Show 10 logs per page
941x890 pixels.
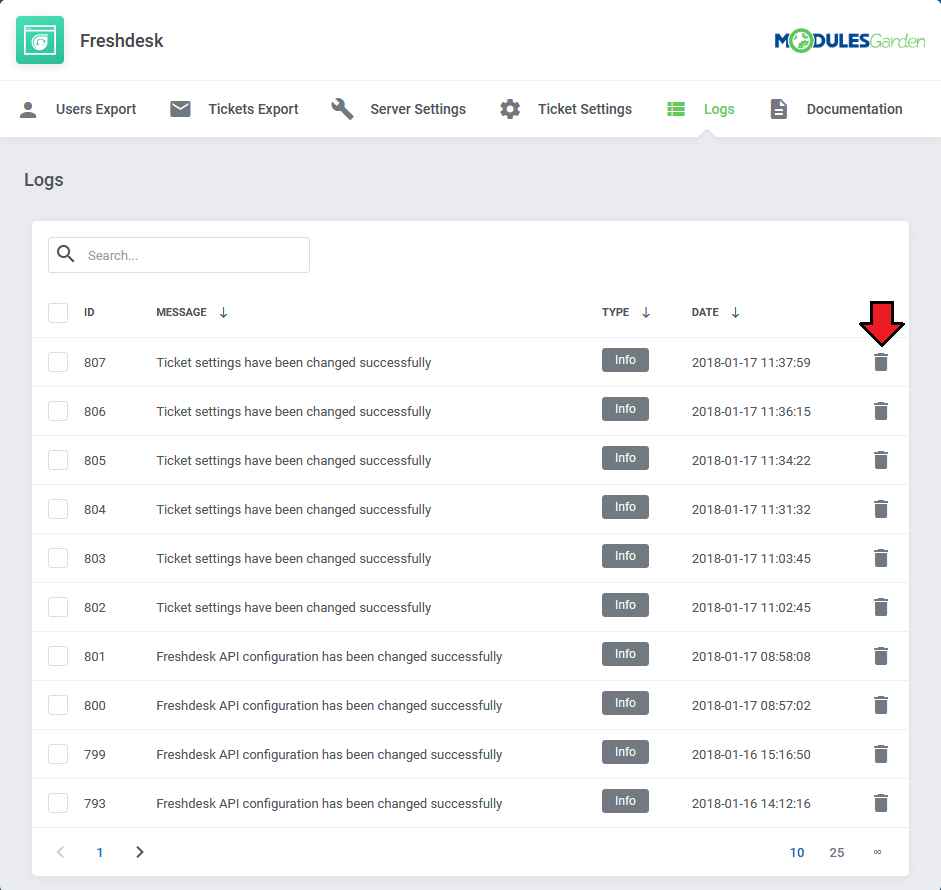(x=797, y=853)
